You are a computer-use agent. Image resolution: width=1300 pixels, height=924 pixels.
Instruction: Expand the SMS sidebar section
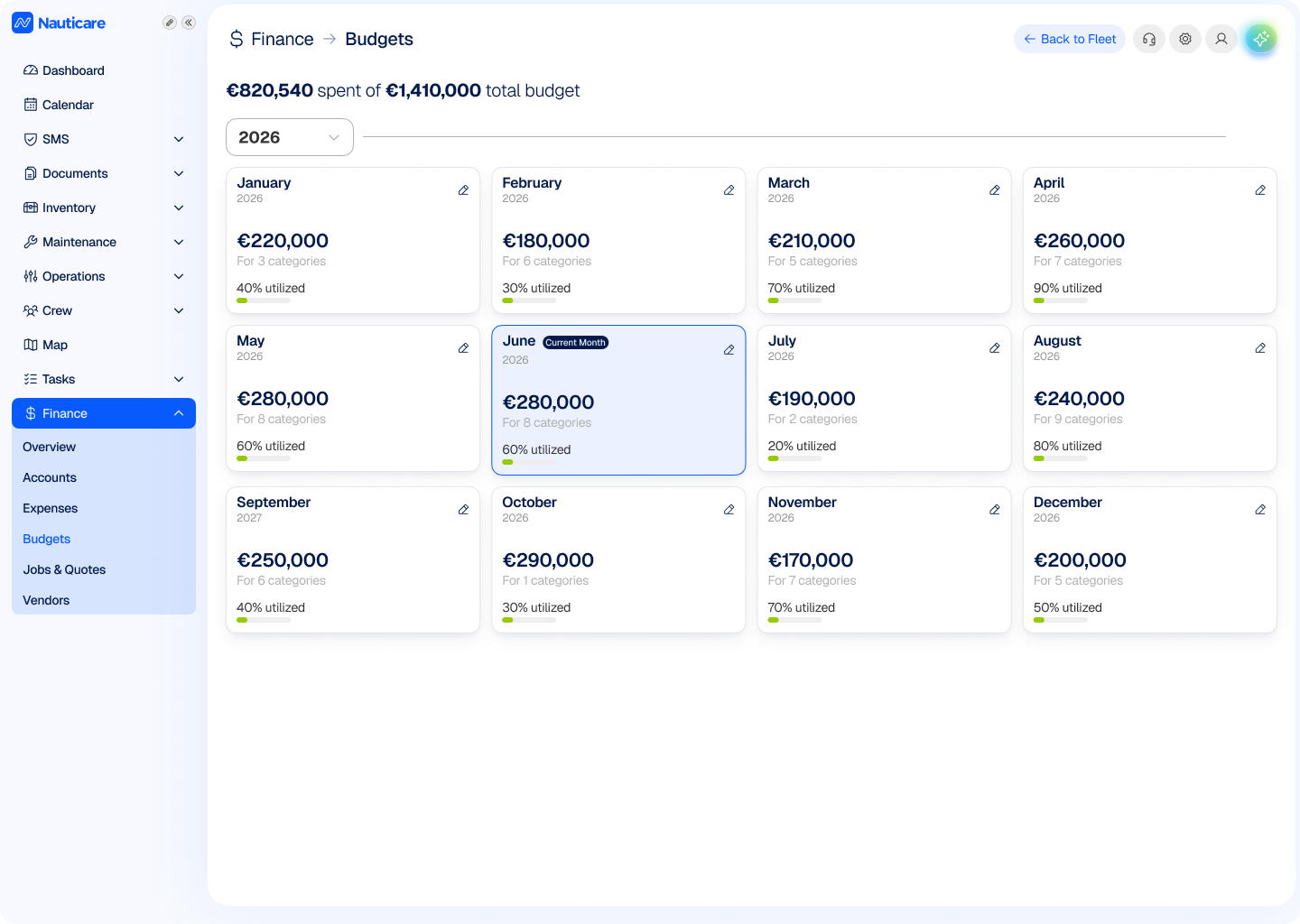pyautogui.click(x=179, y=139)
